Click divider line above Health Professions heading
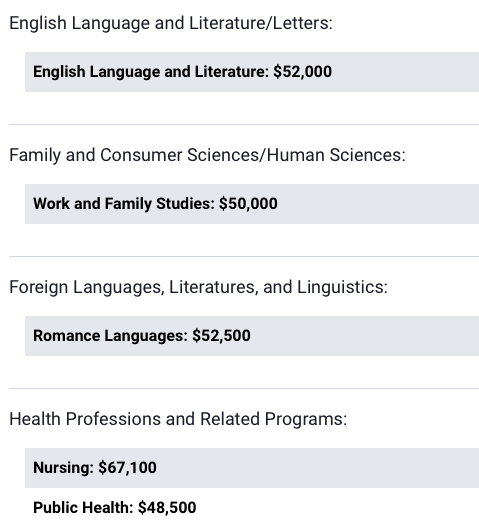This screenshot has width=479, height=530. pos(244,388)
